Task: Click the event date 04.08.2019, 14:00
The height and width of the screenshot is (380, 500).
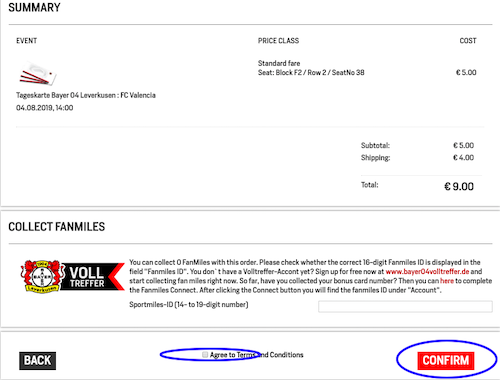Action: pyautogui.click(x=45, y=108)
